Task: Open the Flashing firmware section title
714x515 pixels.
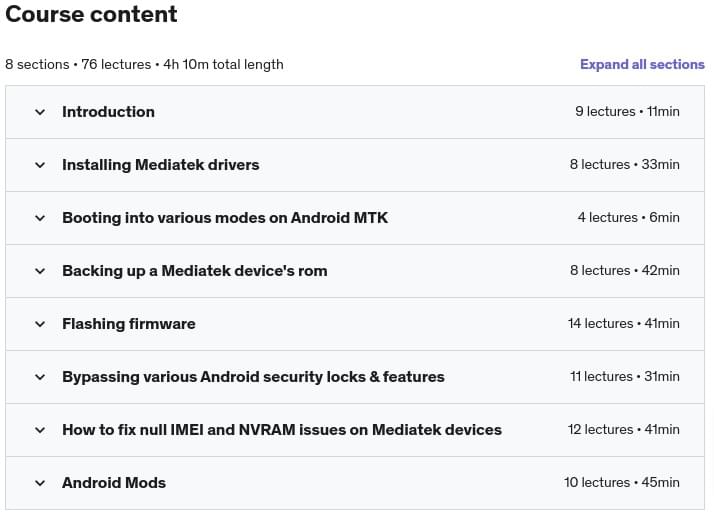Action: [x=129, y=324]
